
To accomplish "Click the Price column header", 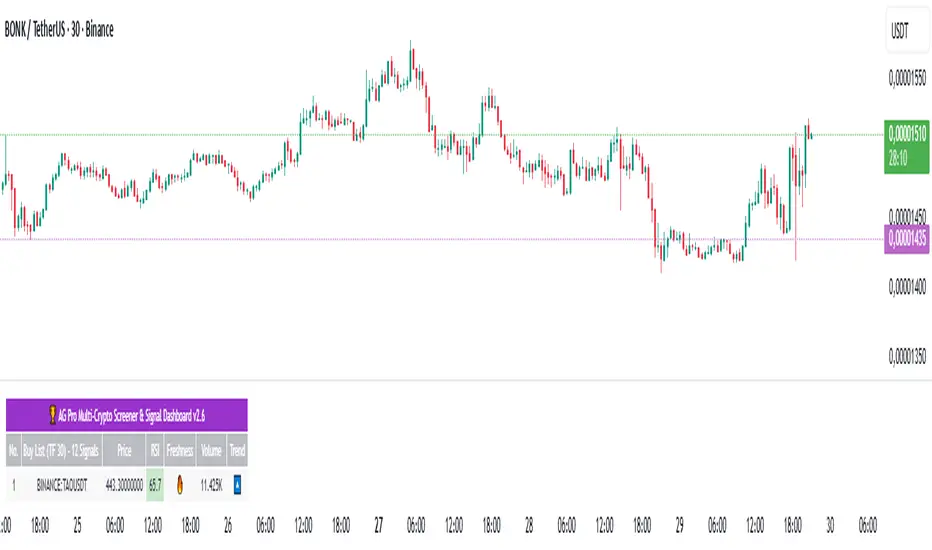I will [x=124, y=450].
